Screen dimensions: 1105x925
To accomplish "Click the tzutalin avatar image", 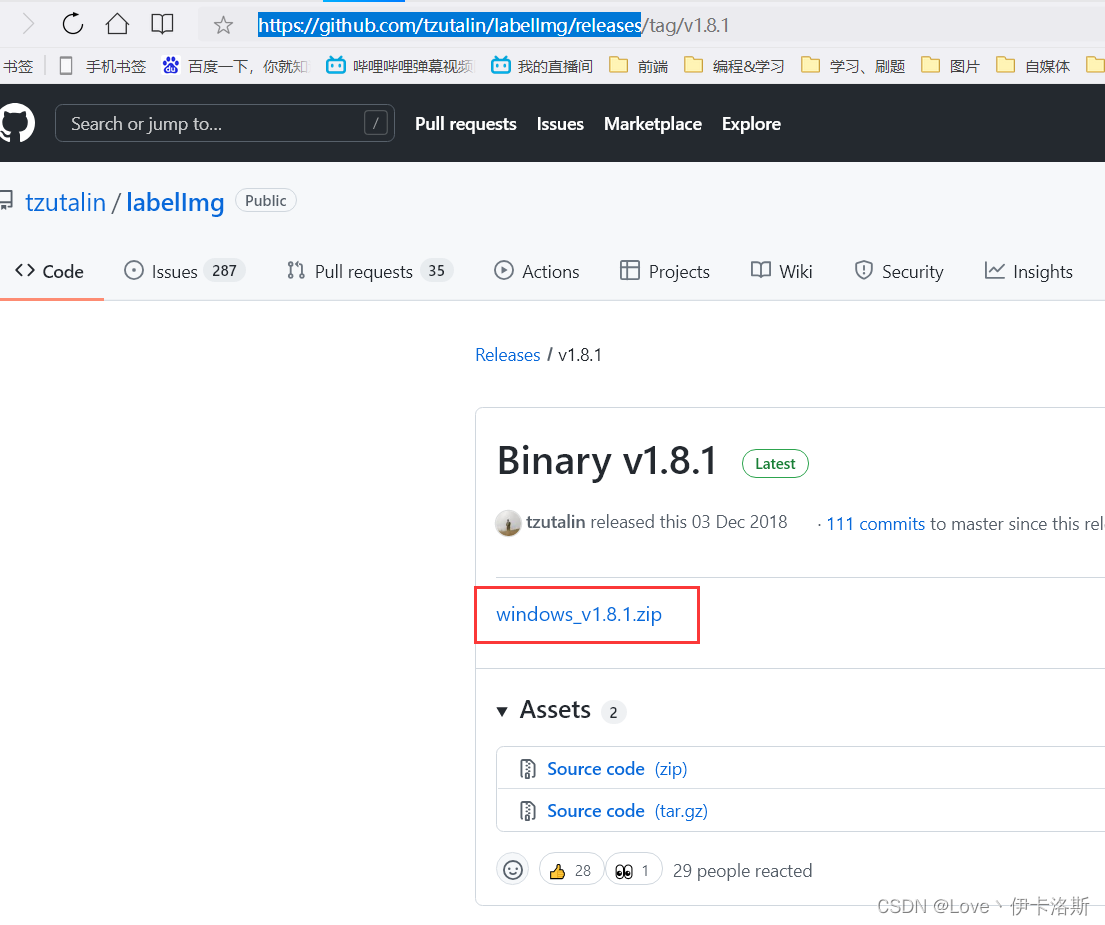I will [508, 523].
